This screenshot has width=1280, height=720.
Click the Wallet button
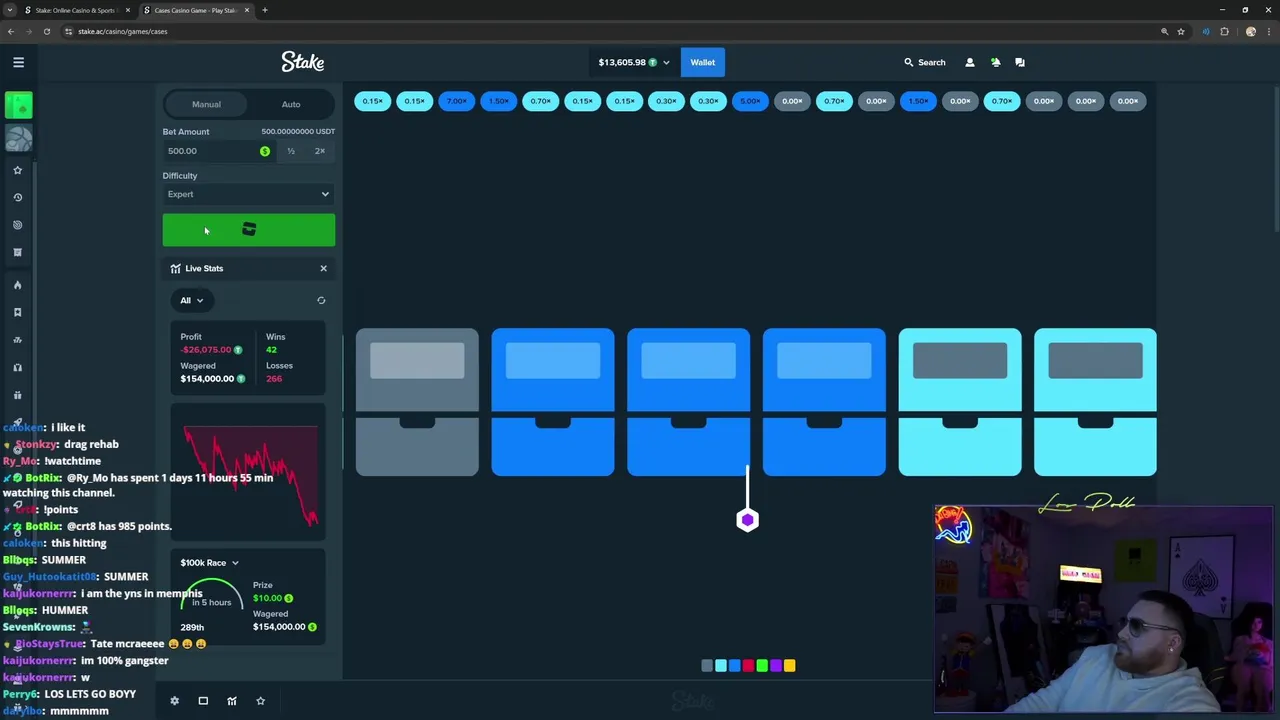click(x=702, y=62)
